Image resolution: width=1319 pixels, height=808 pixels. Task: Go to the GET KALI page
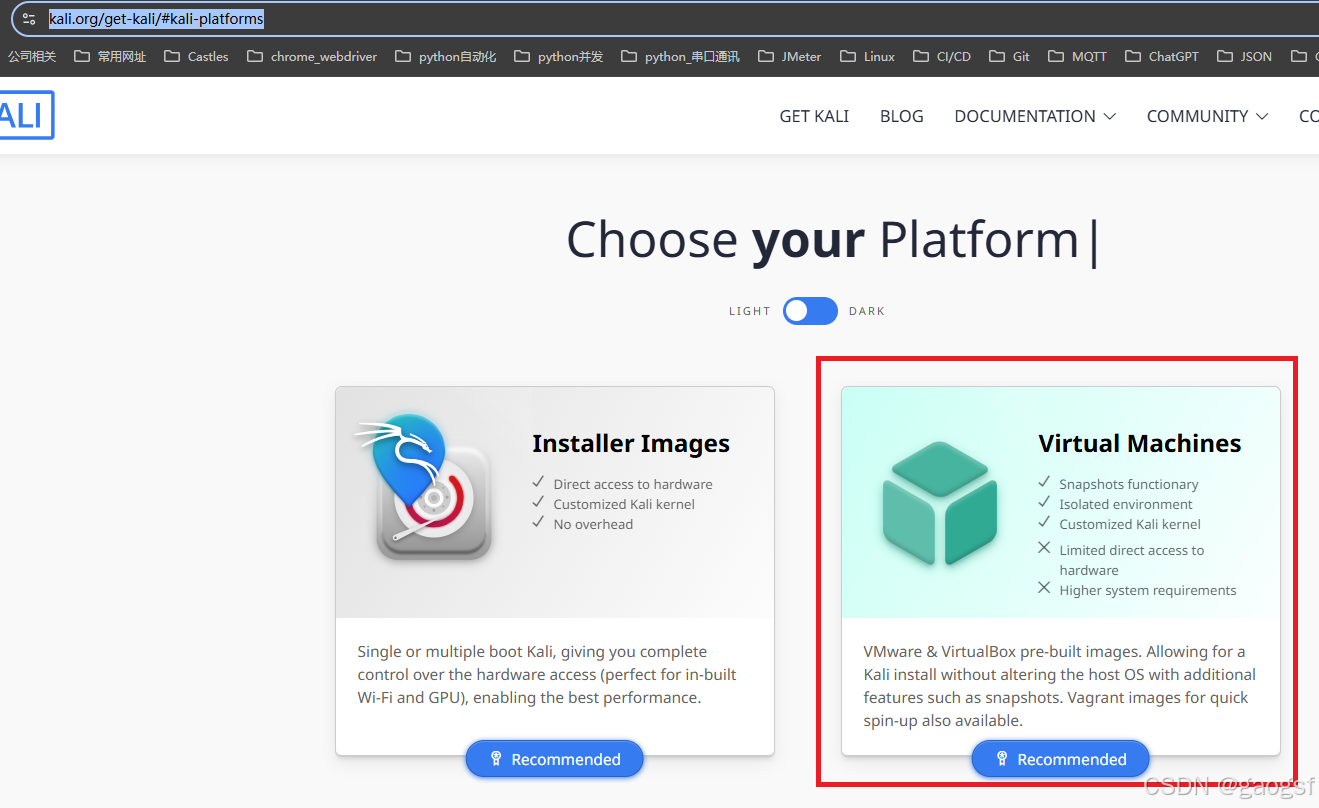pos(814,116)
